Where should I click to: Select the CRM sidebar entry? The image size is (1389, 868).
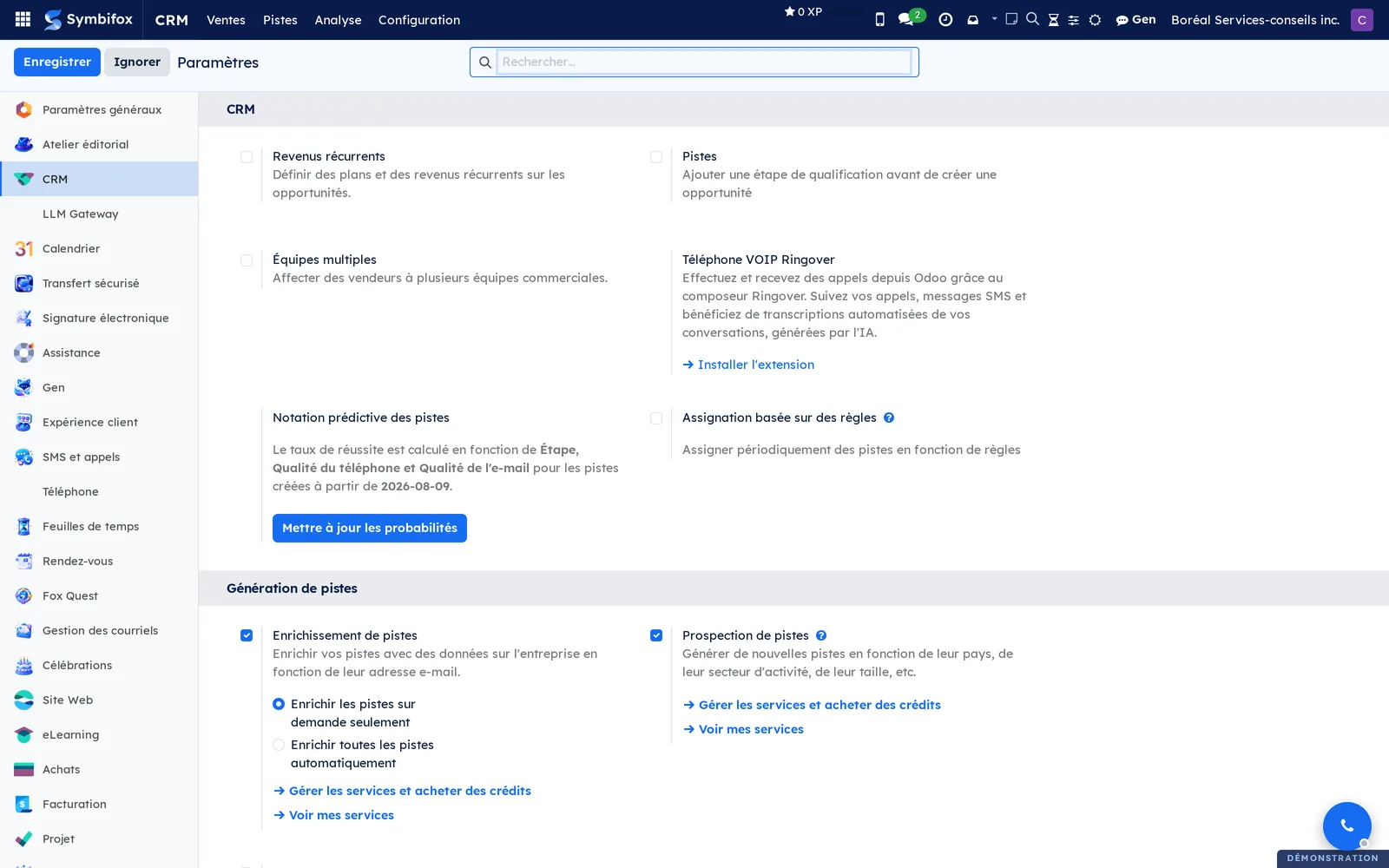click(x=100, y=179)
